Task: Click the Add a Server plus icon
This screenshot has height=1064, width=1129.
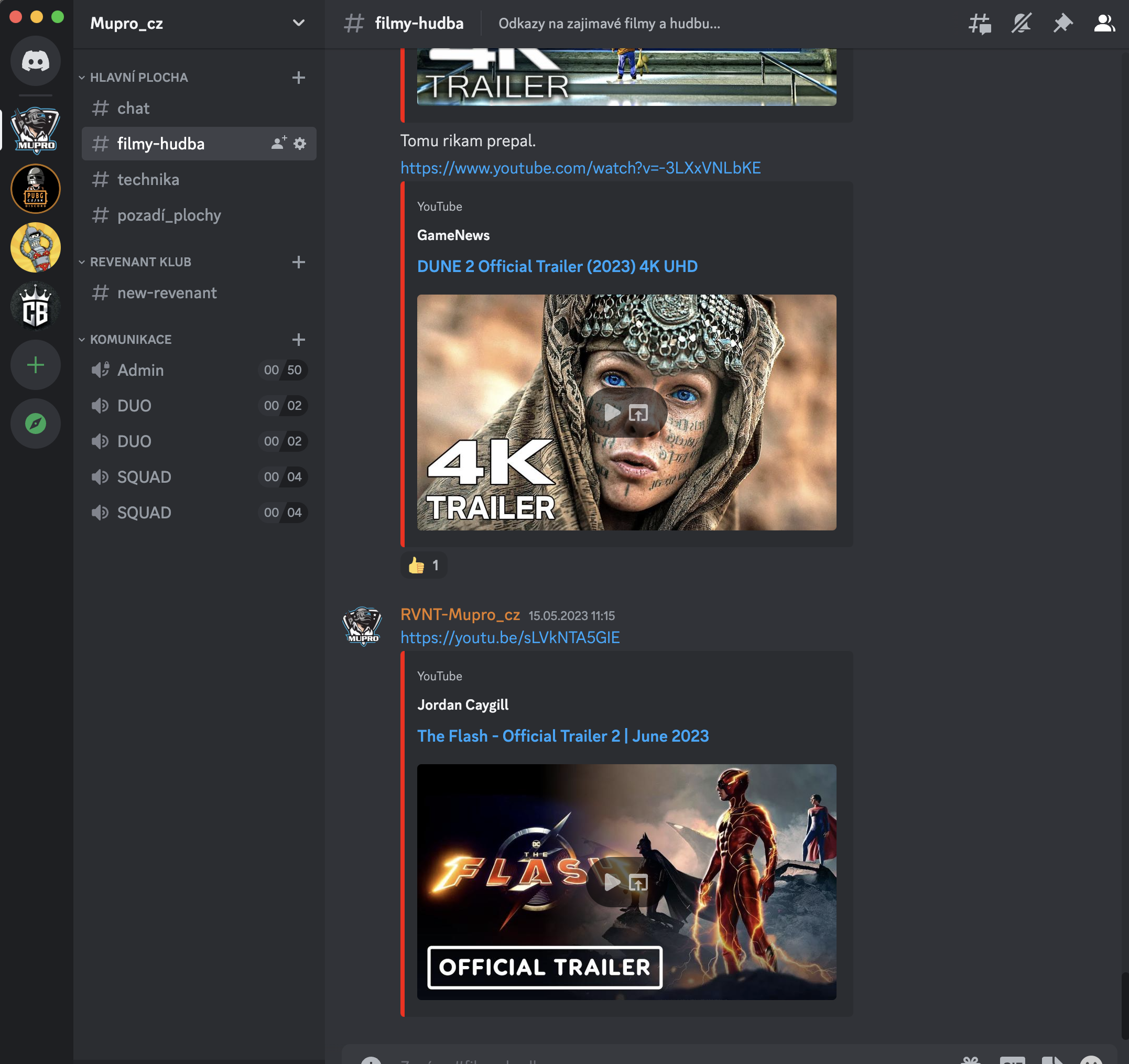Action: tap(35, 365)
